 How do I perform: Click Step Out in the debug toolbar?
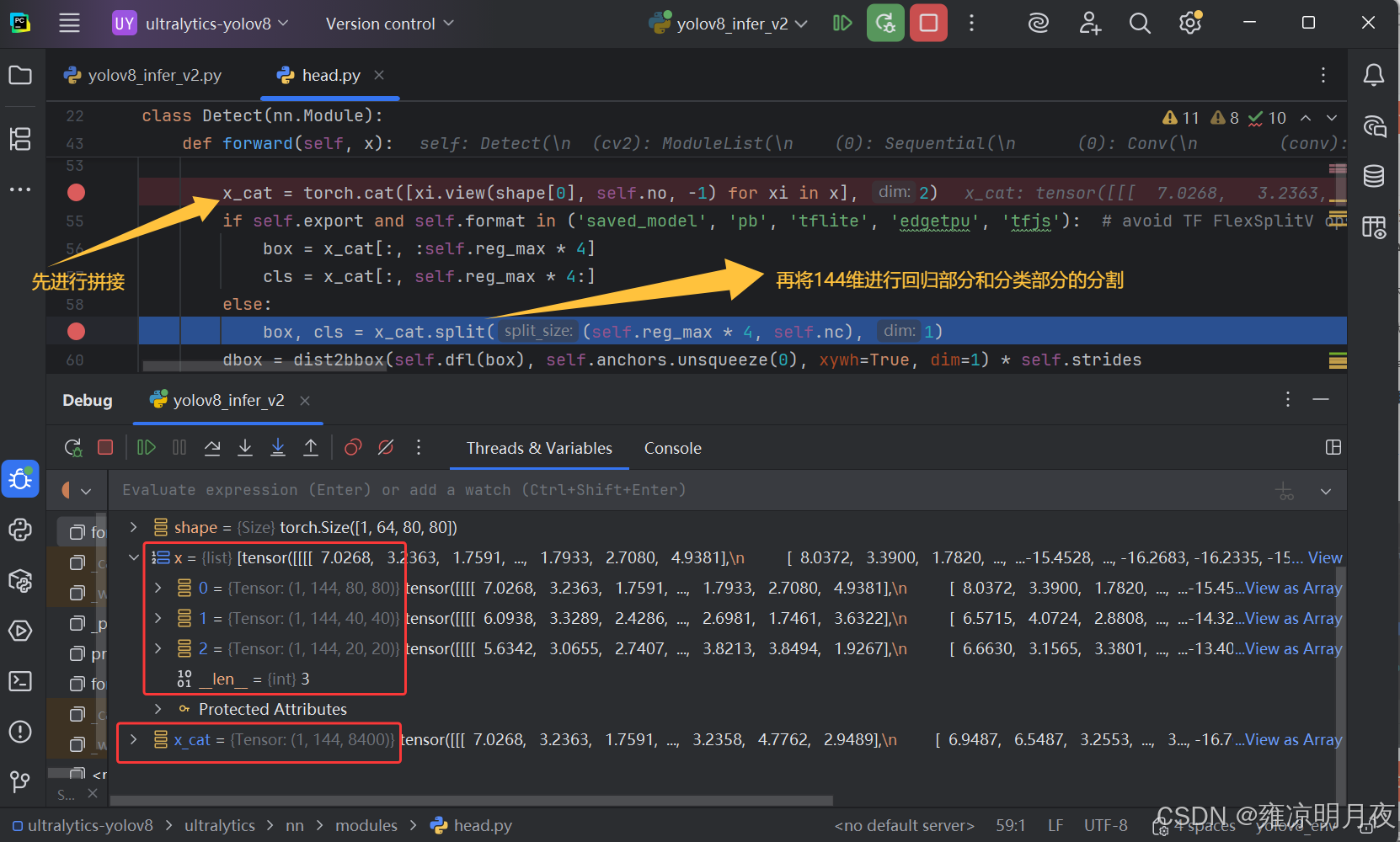tap(311, 447)
